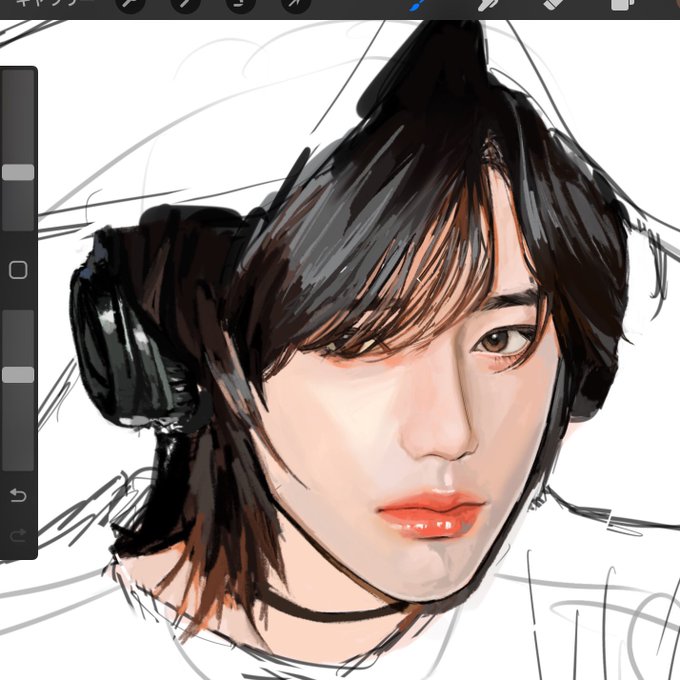The image size is (680, 680).
Task: Click the brush size slider handle
Action: click(x=18, y=172)
